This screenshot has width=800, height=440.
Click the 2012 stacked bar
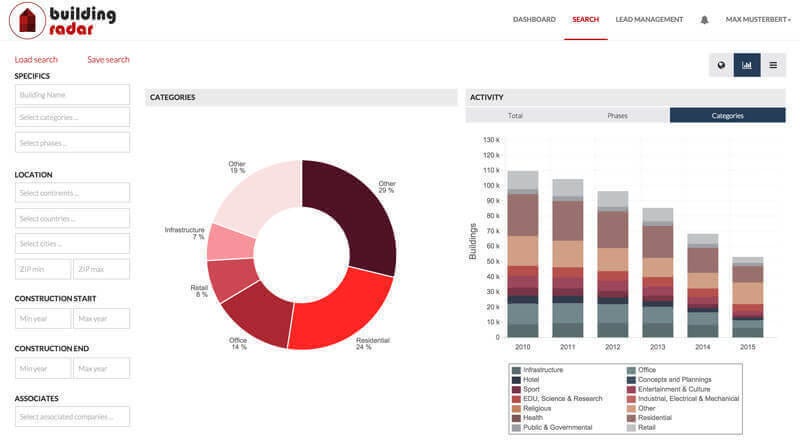click(x=613, y=264)
